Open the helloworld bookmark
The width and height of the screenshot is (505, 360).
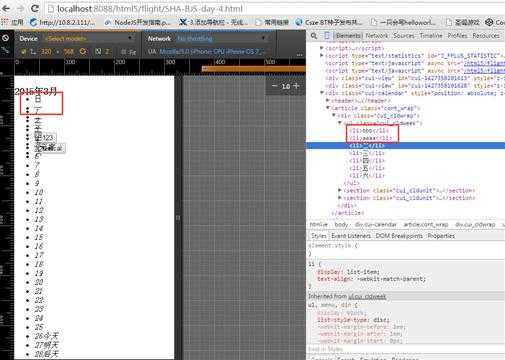click(x=403, y=22)
